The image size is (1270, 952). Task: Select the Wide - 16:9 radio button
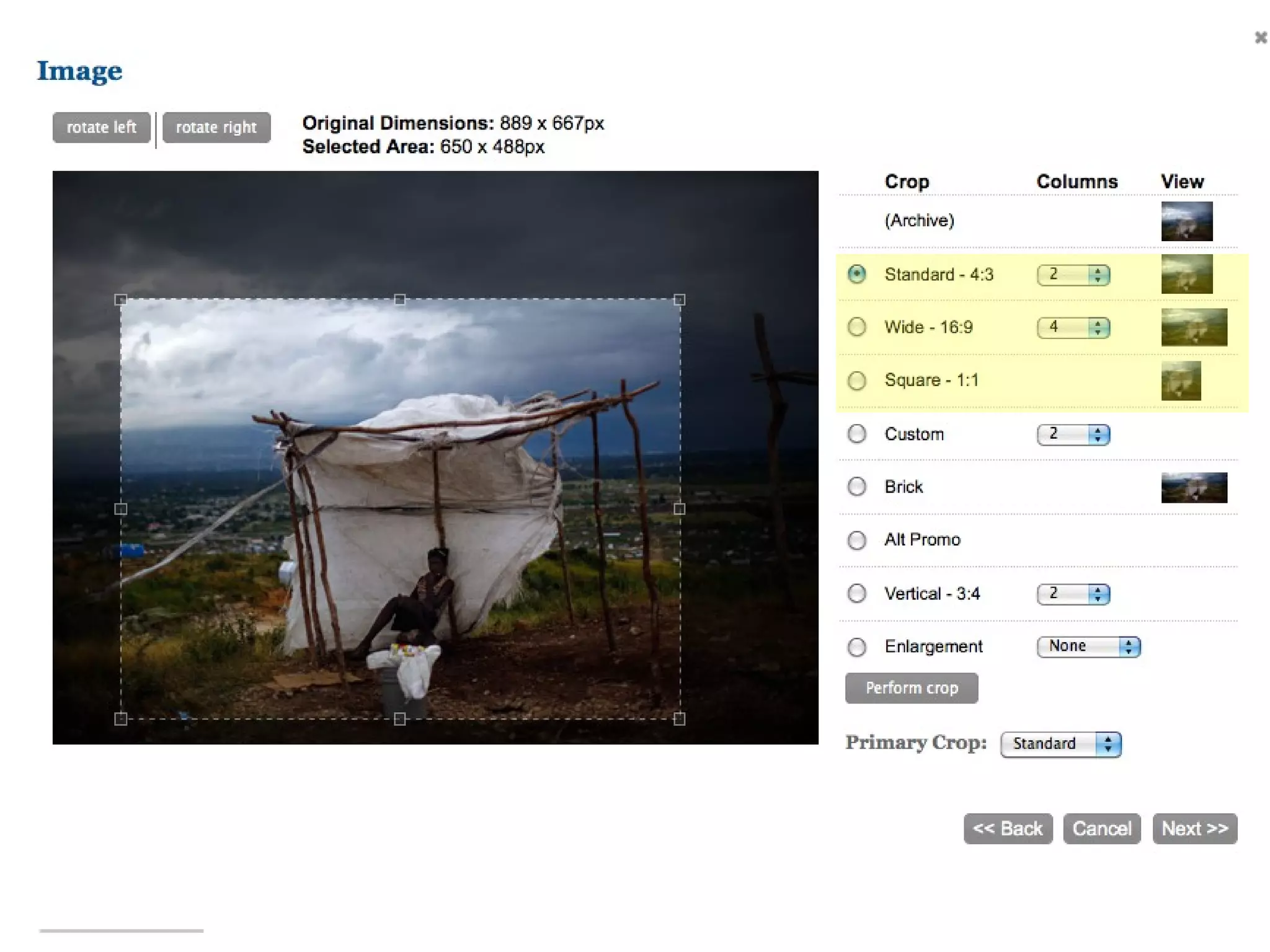[857, 327]
